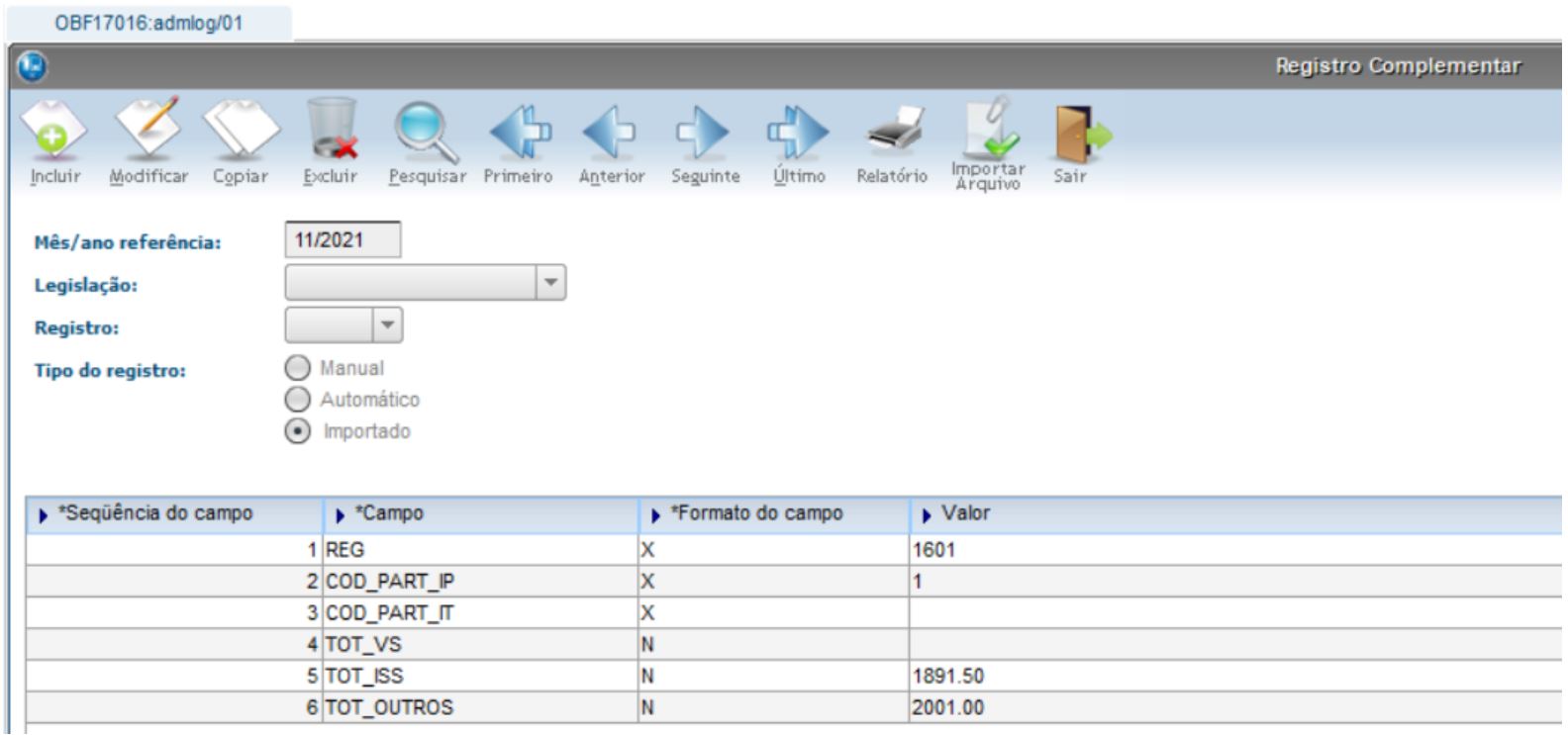Click the Mês/ano referência field

(343, 240)
